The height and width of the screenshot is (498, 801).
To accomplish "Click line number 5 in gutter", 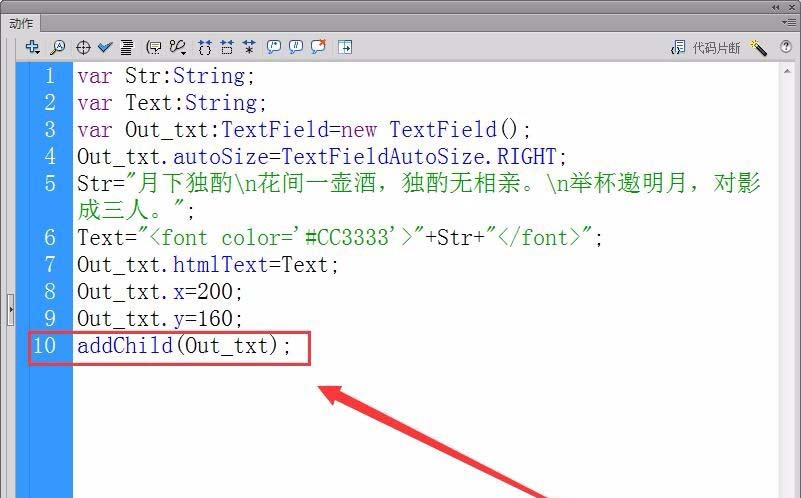I will pyautogui.click(x=50, y=183).
